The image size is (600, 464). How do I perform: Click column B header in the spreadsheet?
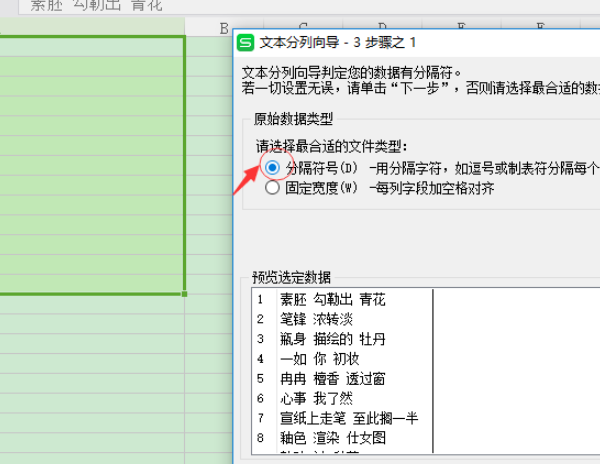point(224,28)
